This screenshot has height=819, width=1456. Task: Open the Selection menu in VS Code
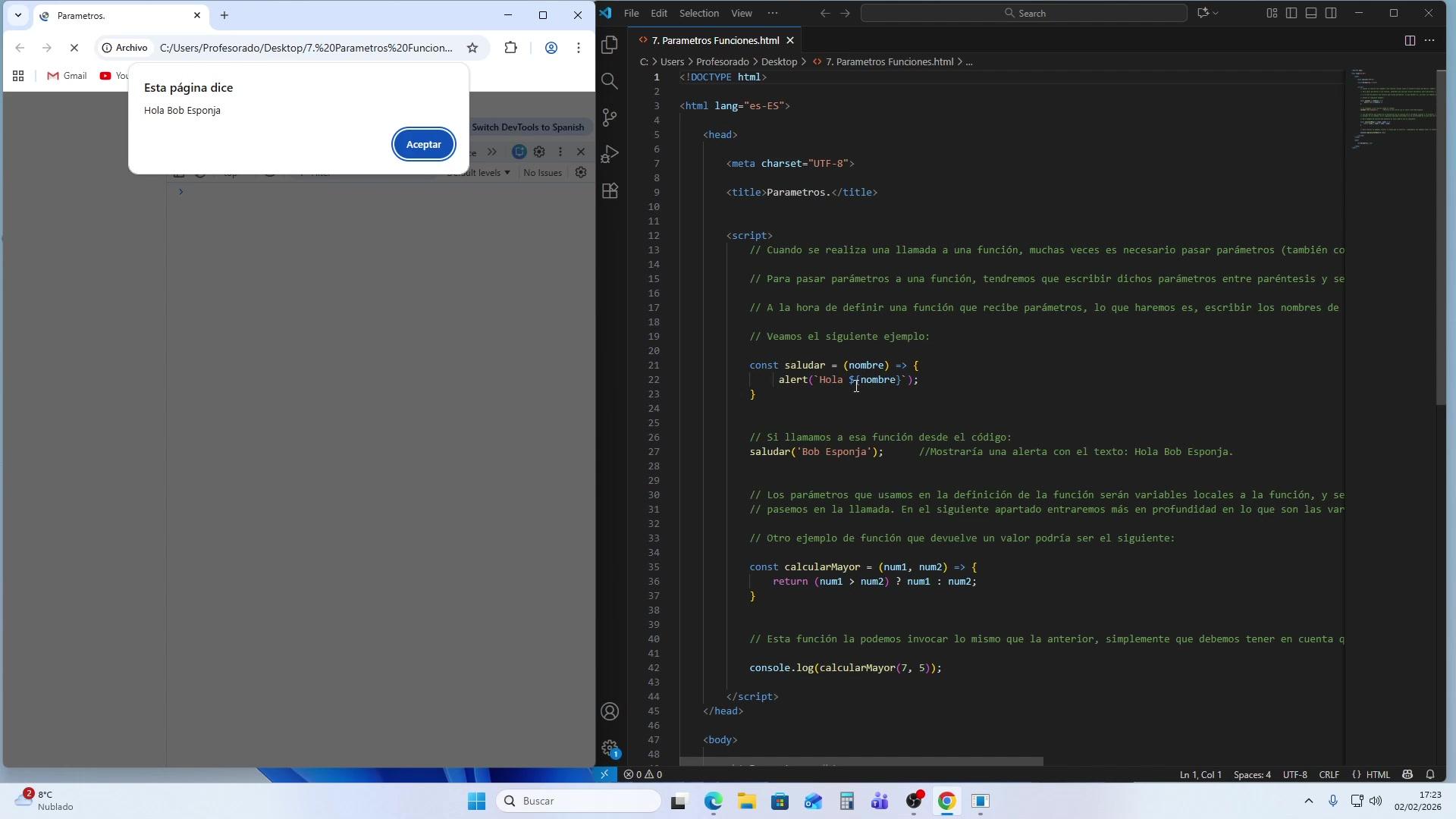click(698, 13)
